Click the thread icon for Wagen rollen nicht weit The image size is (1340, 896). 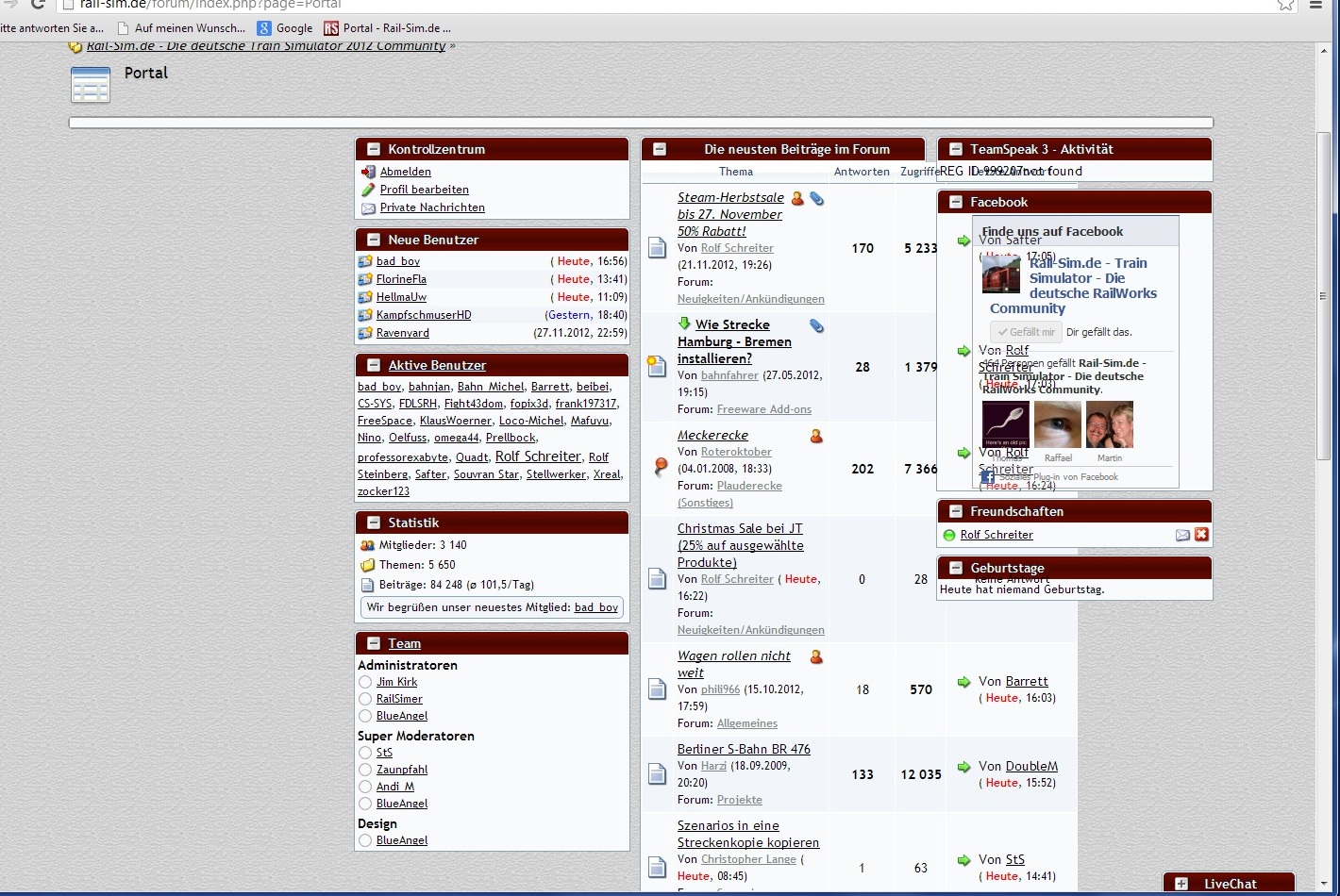(x=658, y=689)
